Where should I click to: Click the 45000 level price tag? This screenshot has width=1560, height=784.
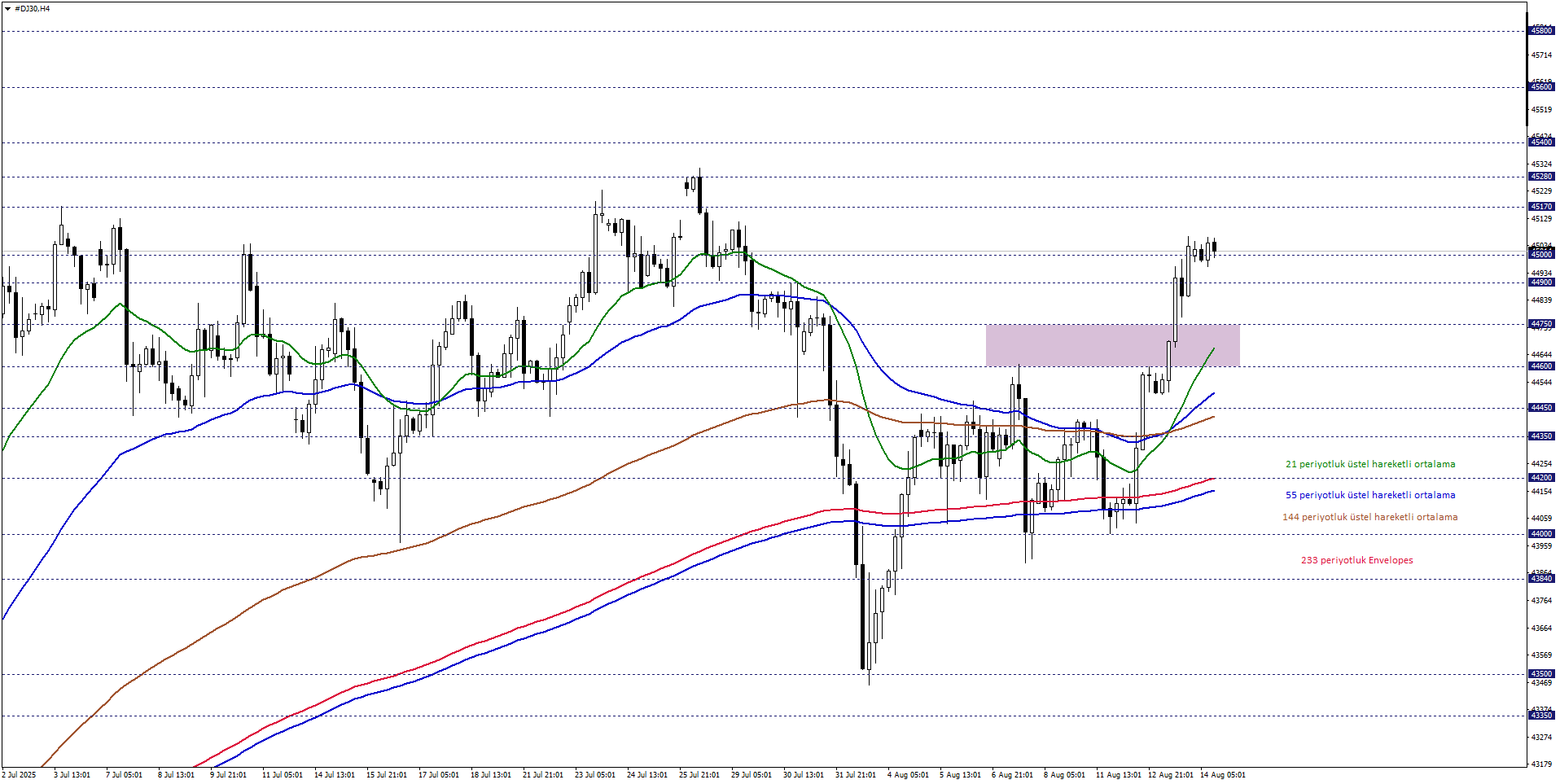tap(1540, 255)
